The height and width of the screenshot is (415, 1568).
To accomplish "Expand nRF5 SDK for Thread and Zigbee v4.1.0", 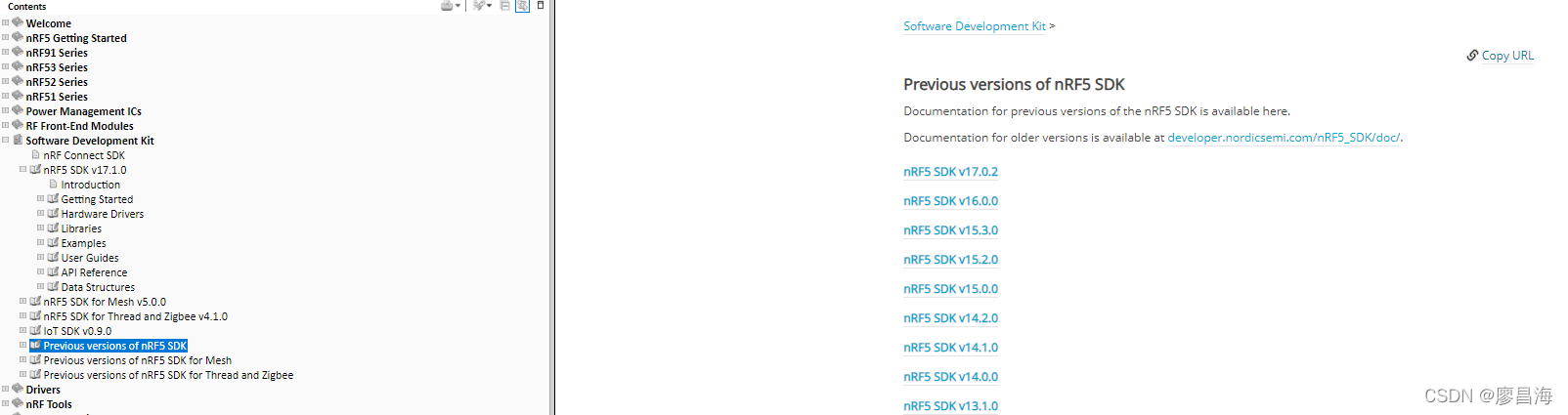I will pos(22,315).
